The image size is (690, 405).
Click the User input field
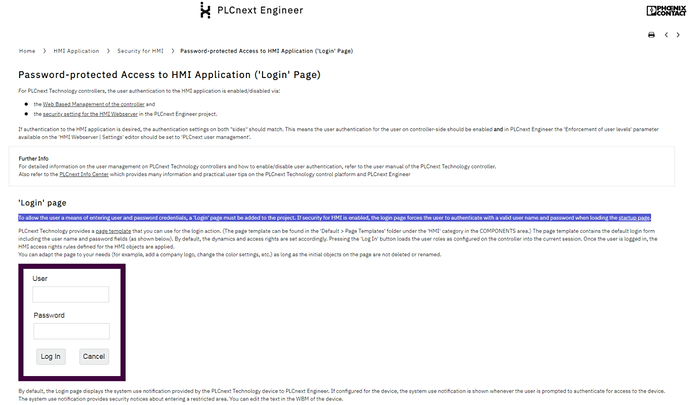71,295
